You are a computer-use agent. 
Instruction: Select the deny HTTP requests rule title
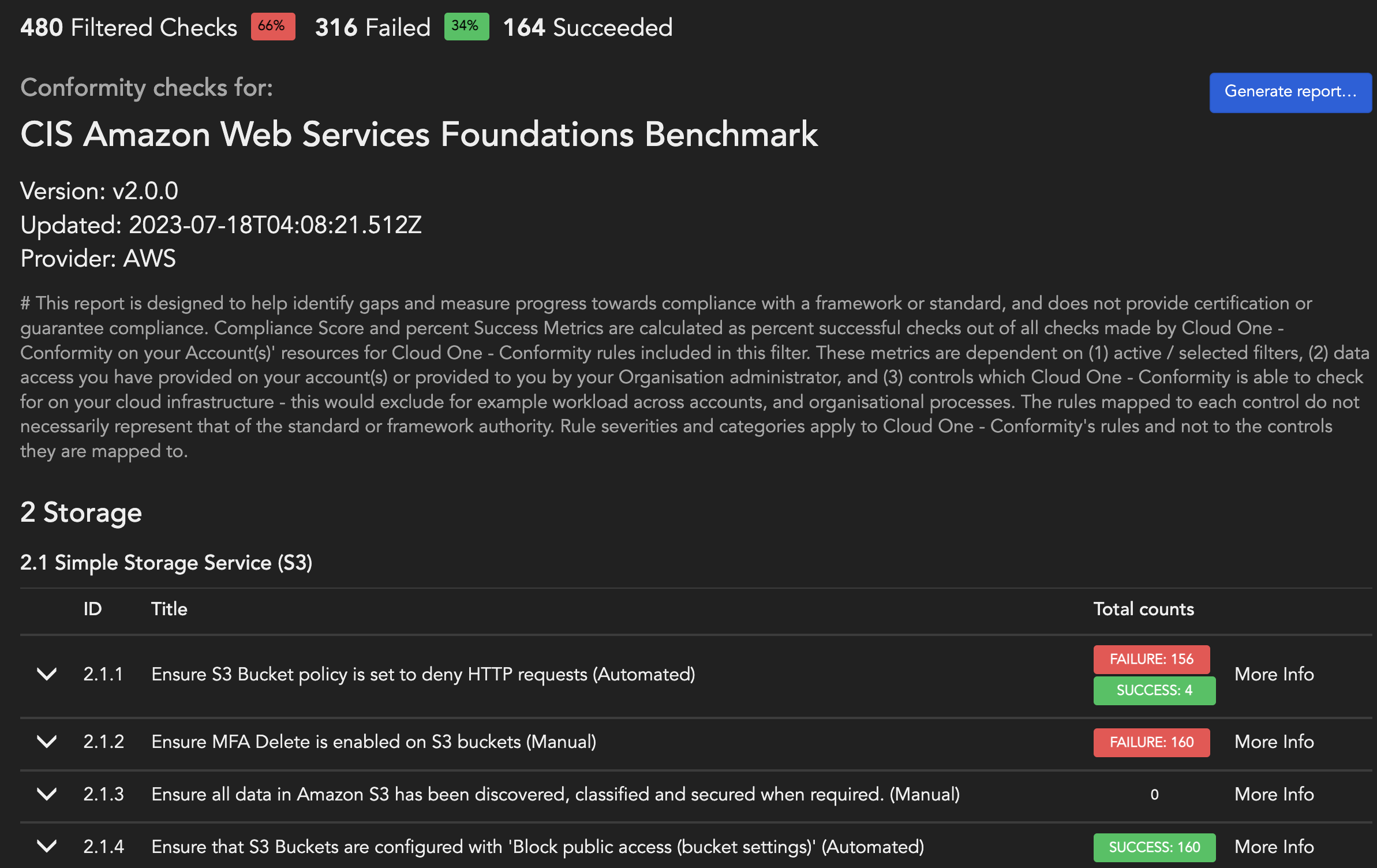[423, 674]
